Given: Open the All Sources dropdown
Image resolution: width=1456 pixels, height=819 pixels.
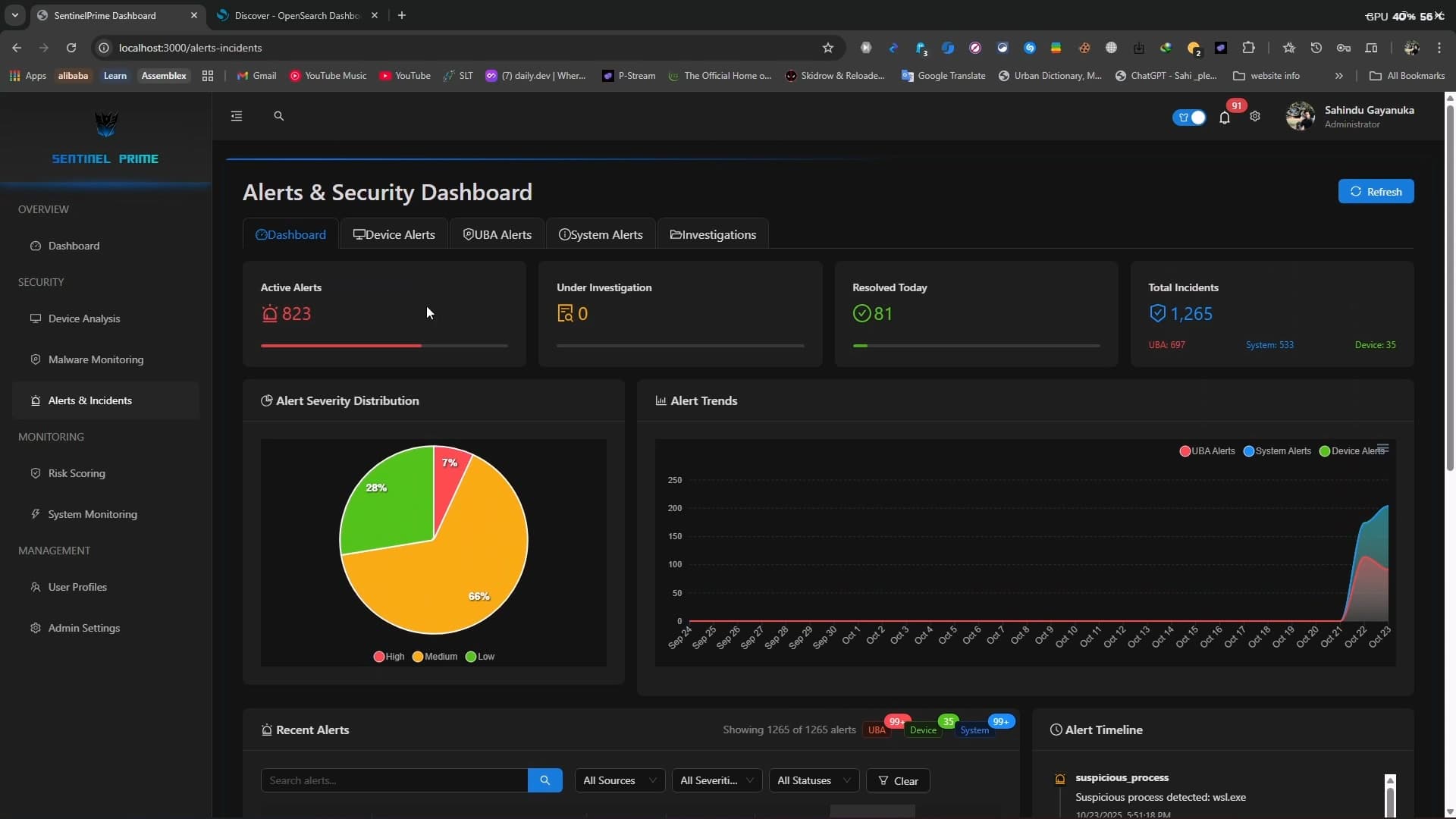Looking at the screenshot, I should point(619,780).
